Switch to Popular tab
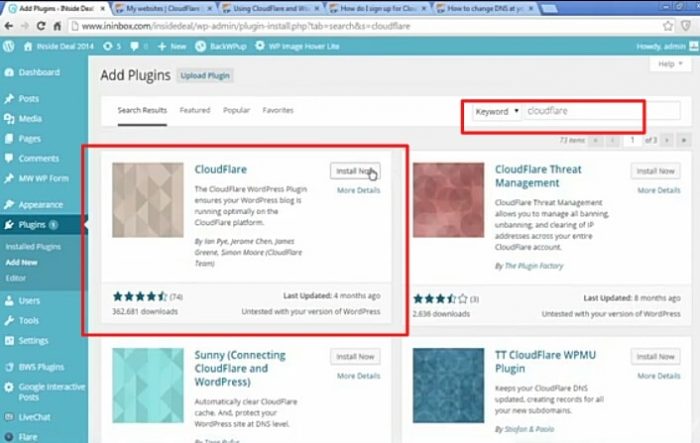700x443 pixels. [236, 110]
